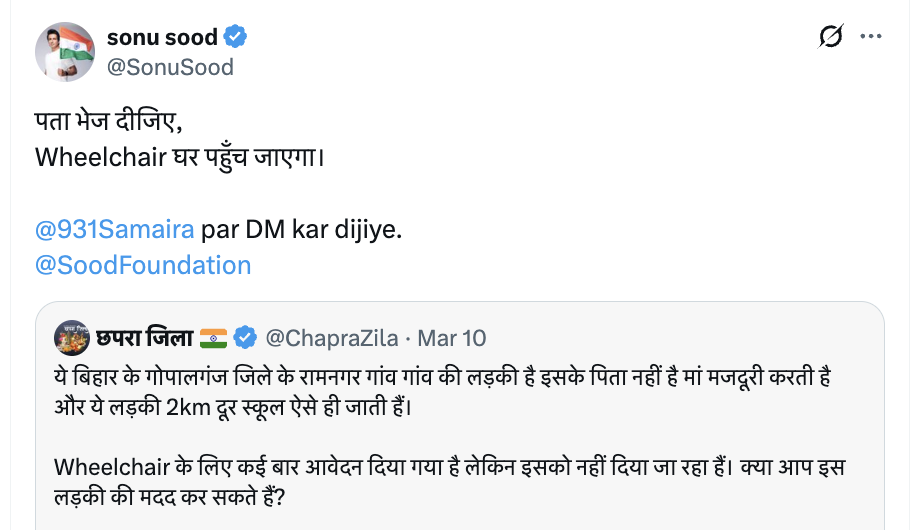Viewport: 916px width, 530px height.
Task: Click the verified badge next to छपरा जिला
Action: [x=245, y=338]
